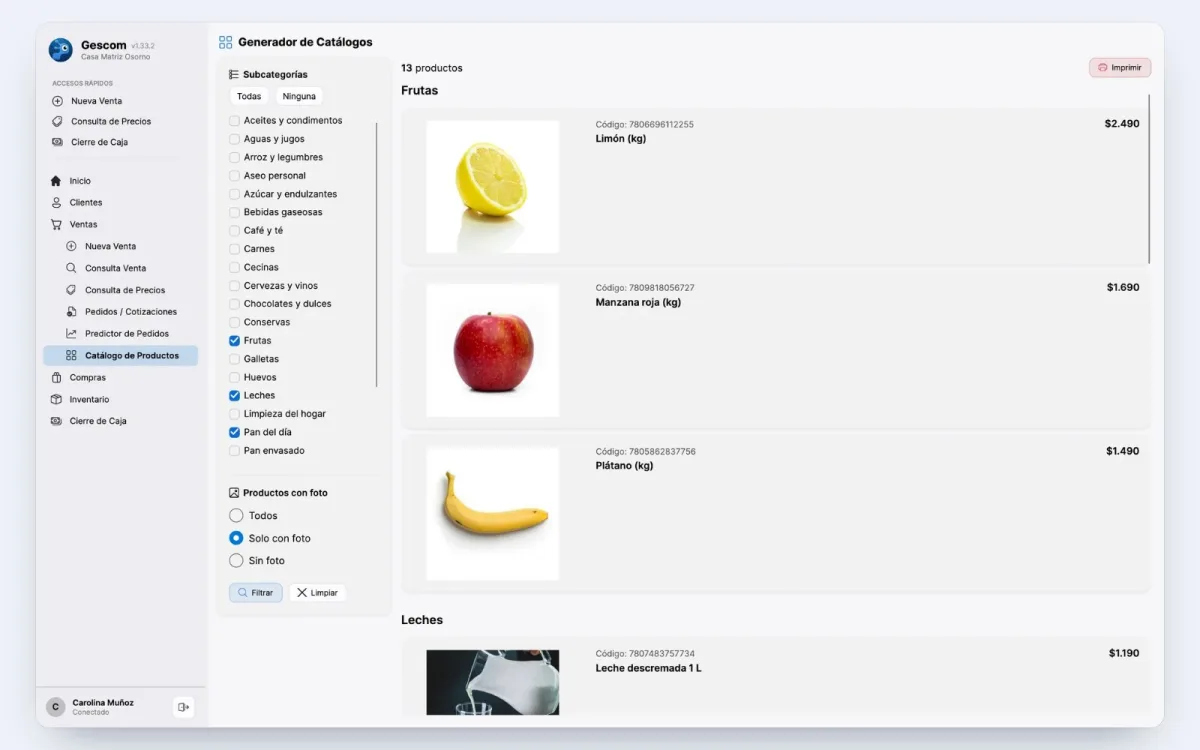The height and width of the screenshot is (750, 1200).
Task: Click the Clientes person icon
Action: [x=56, y=203]
